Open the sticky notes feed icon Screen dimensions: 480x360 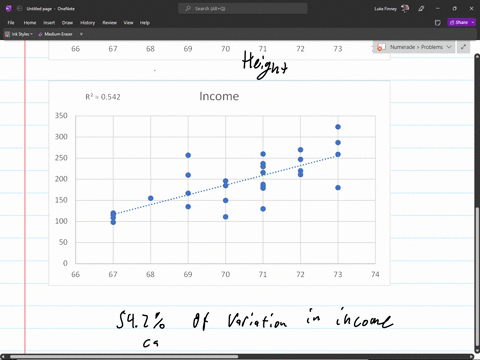[x=438, y=23]
